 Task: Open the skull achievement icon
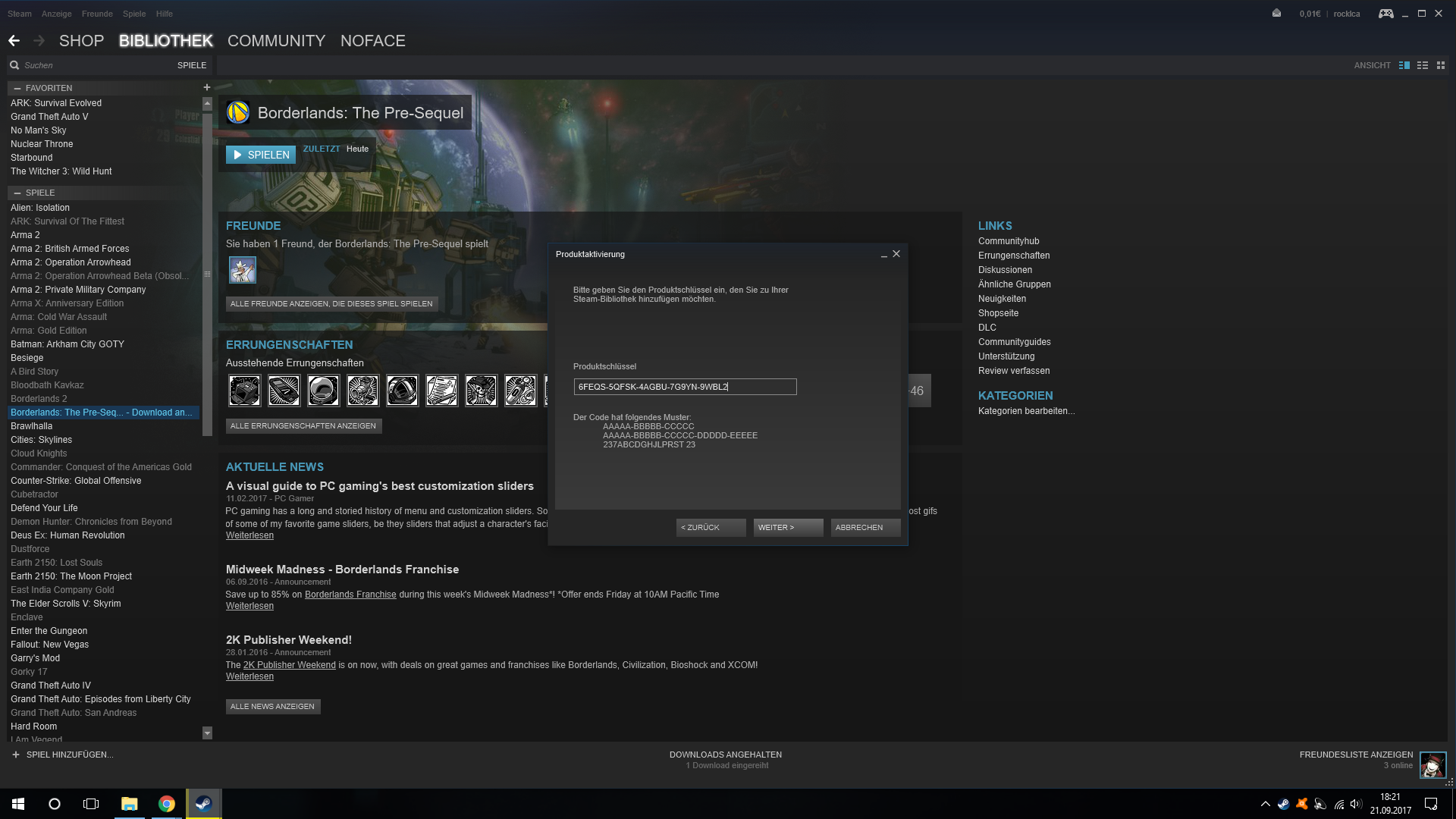pyautogui.click(x=481, y=391)
